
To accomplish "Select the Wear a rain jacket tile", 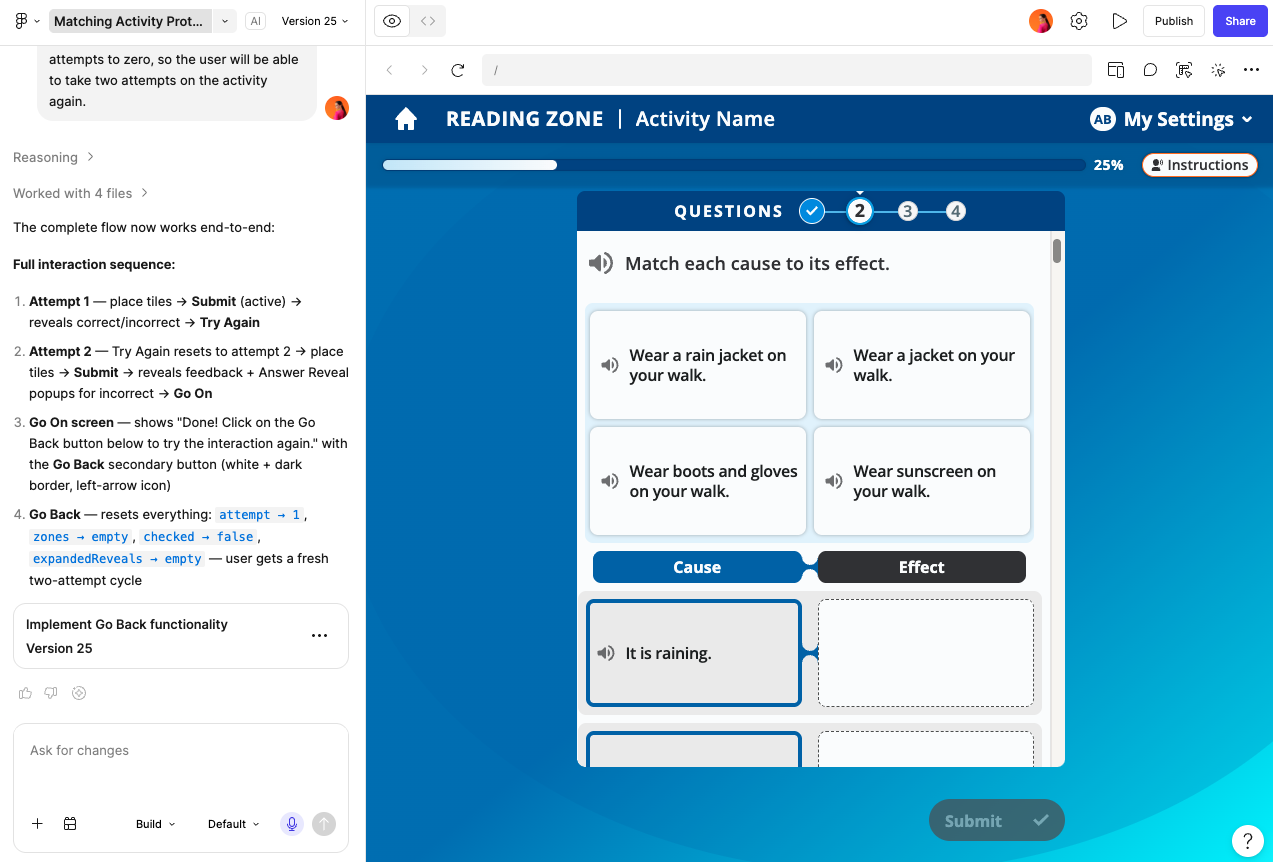I will [698, 365].
